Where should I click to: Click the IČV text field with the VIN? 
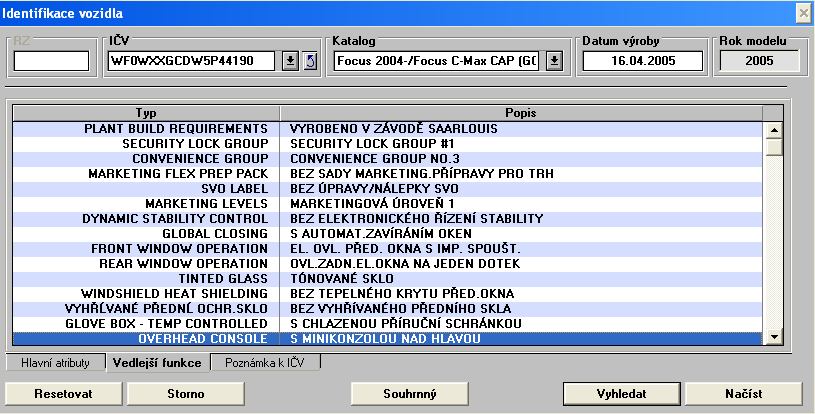click(x=191, y=61)
